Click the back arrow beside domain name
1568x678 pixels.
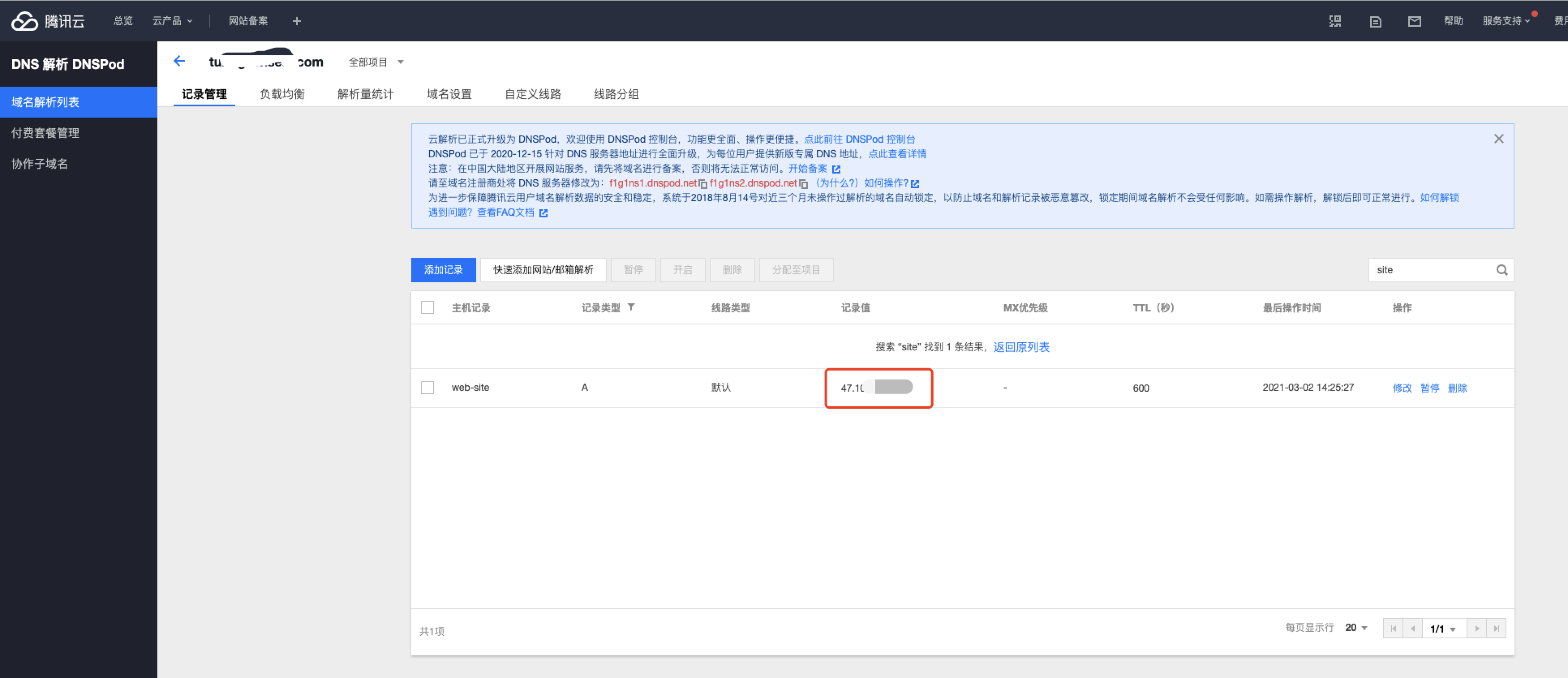tap(179, 61)
